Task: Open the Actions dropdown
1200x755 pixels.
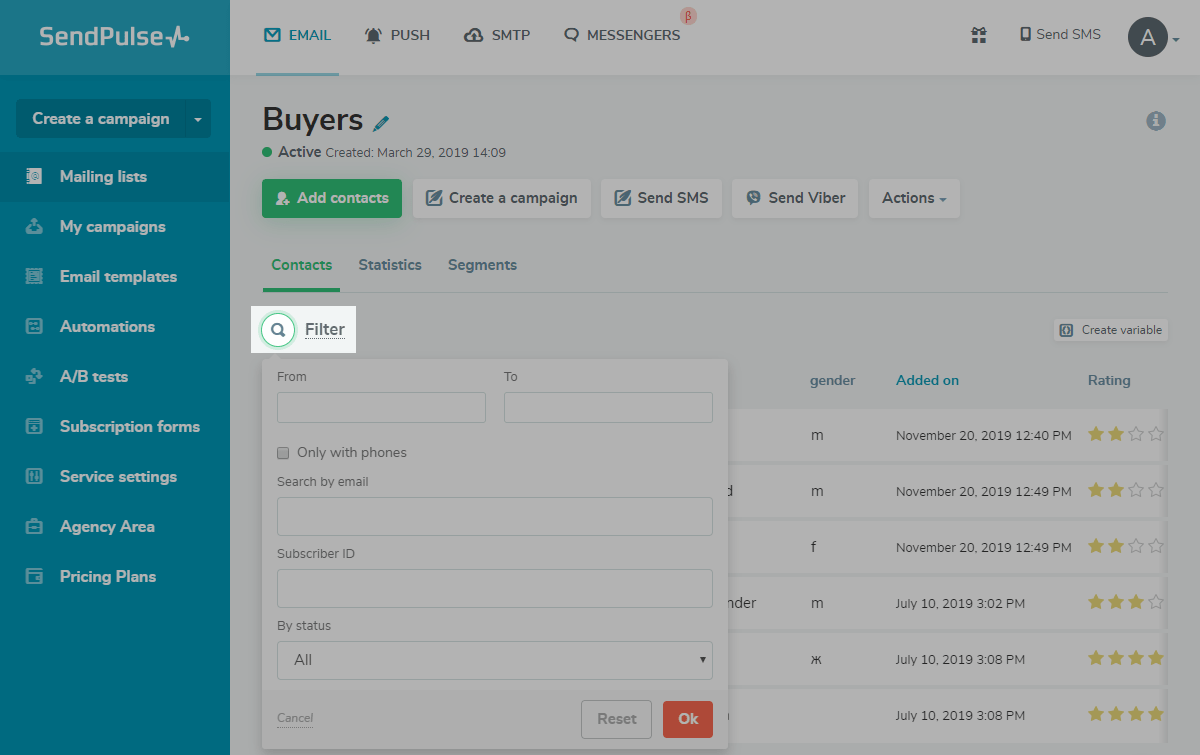Action: [914, 198]
